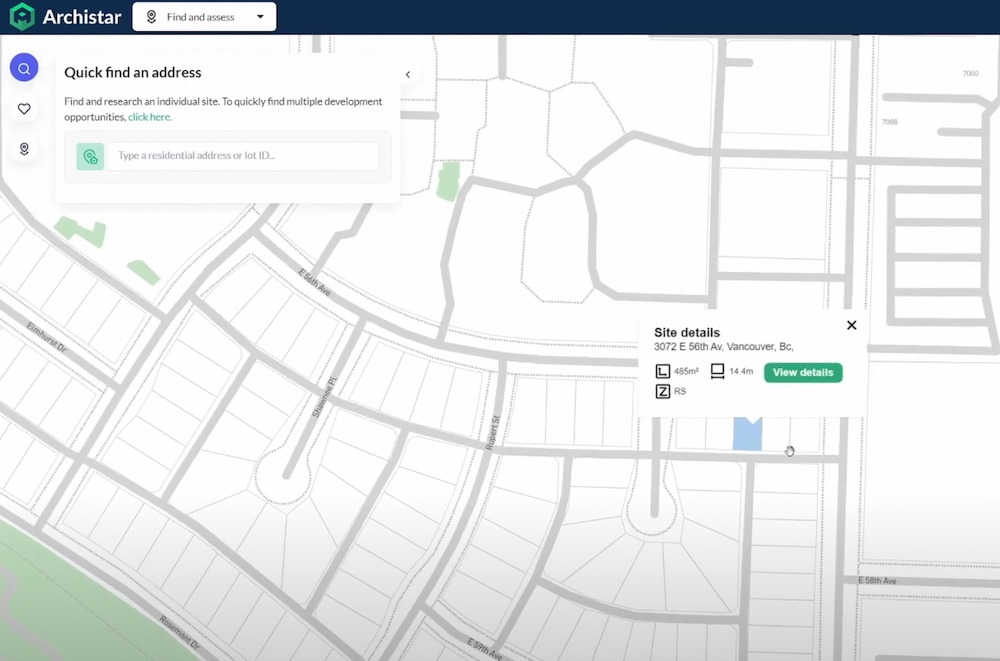
Task: Click the 'Site details' heading
Action: click(x=687, y=332)
